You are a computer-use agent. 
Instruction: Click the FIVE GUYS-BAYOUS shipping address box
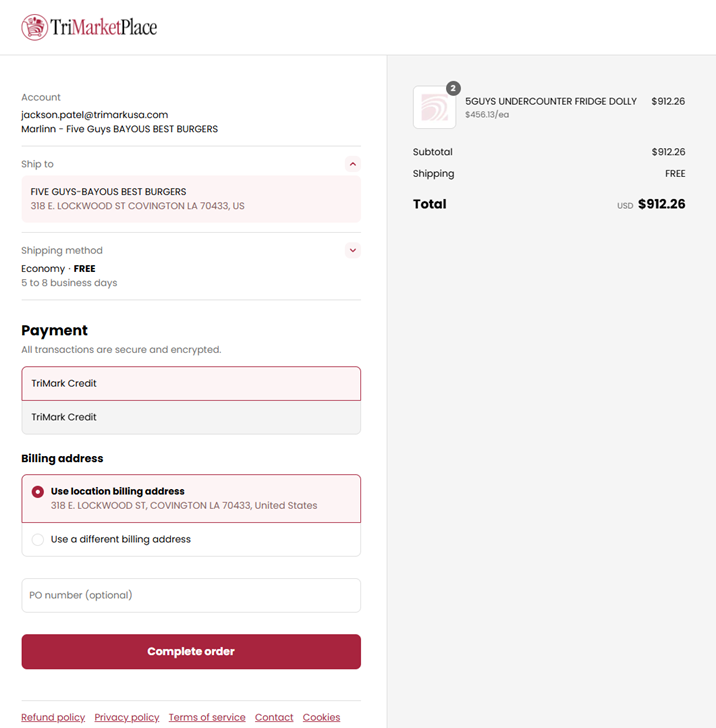point(190,198)
